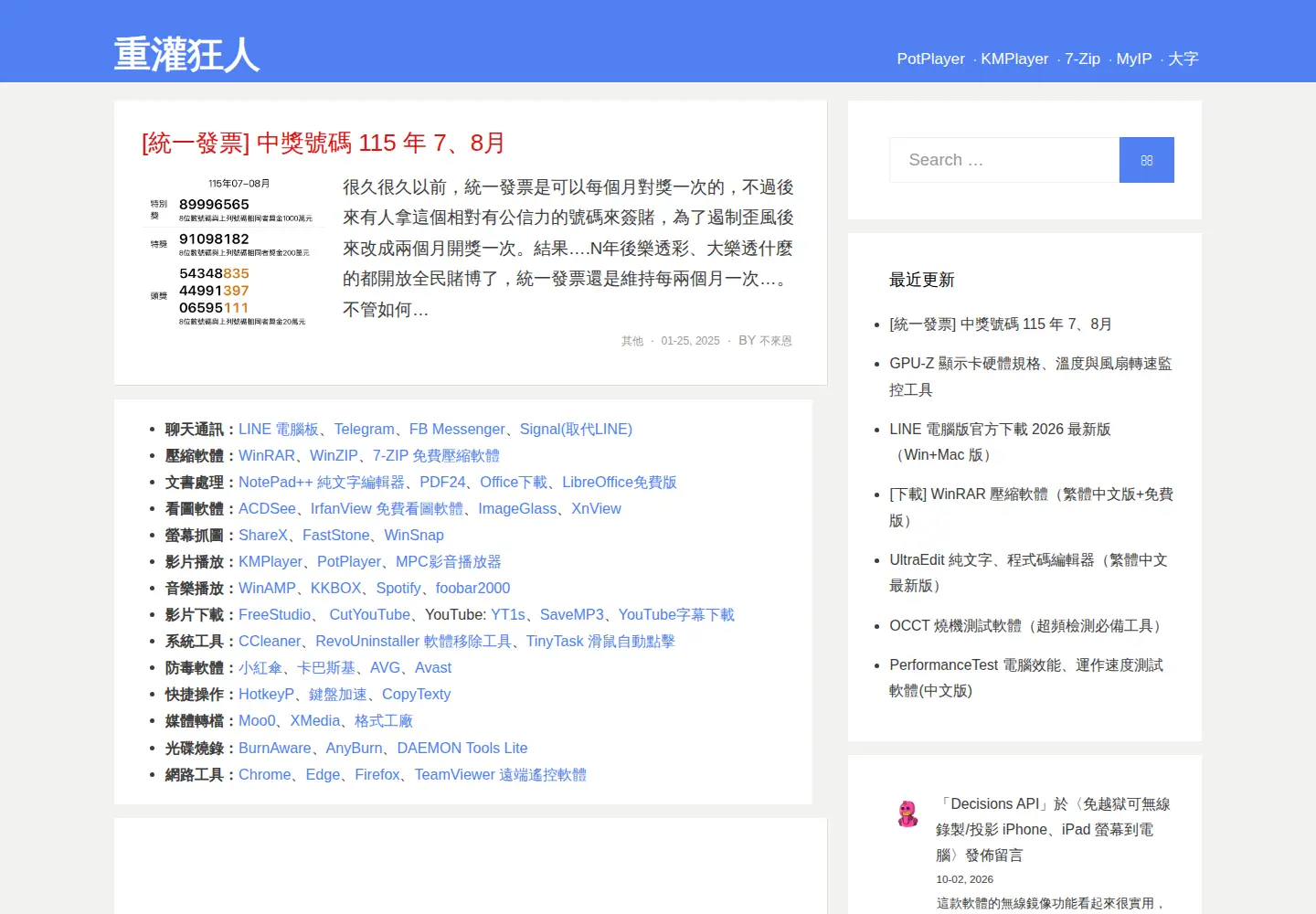Image resolution: width=1316 pixels, height=914 pixels.
Task: Open the MPC影音播放器 link
Action: pyautogui.click(x=449, y=561)
